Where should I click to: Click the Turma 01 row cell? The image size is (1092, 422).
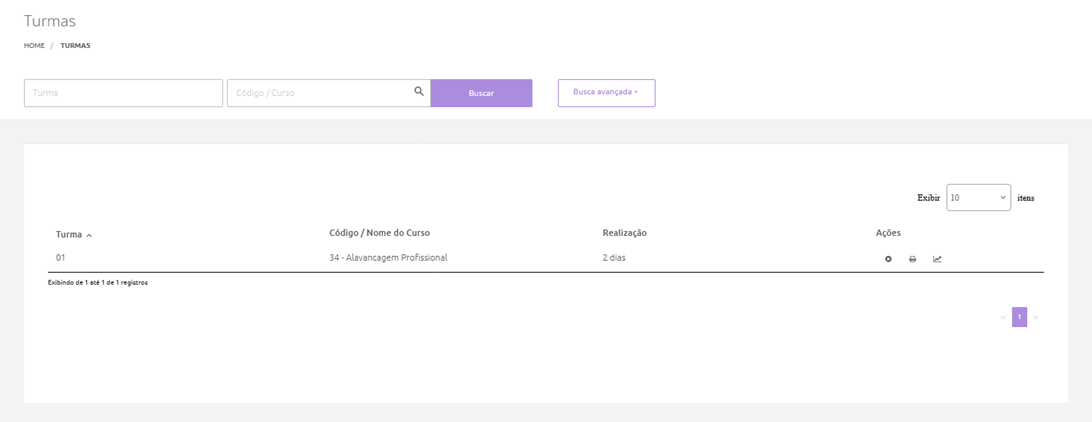click(61, 258)
